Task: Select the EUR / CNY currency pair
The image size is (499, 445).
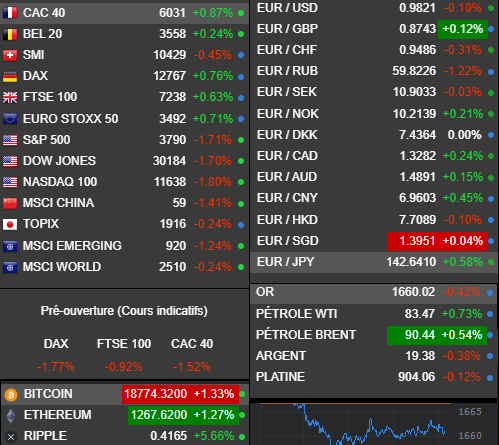Action: pyautogui.click(x=374, y=198)
